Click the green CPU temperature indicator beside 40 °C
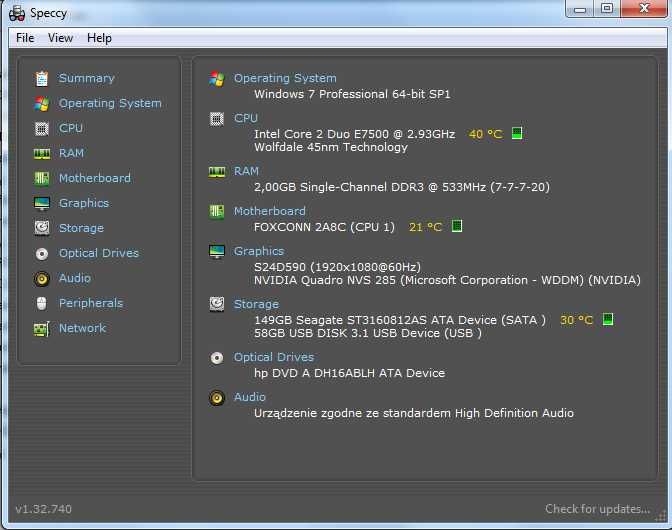Image resolution: width=672 pixels, height=530 pixels. pyautogui.click(x=517, y=133)
